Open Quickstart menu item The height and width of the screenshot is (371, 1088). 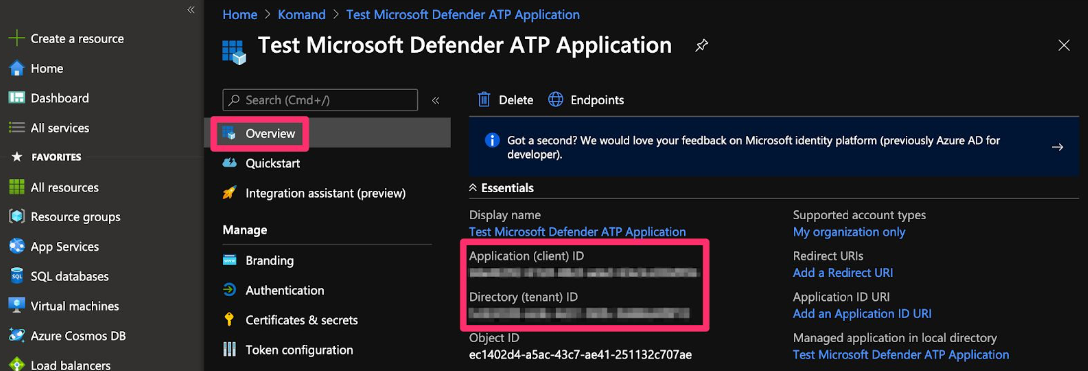click(x=273, y=164)
